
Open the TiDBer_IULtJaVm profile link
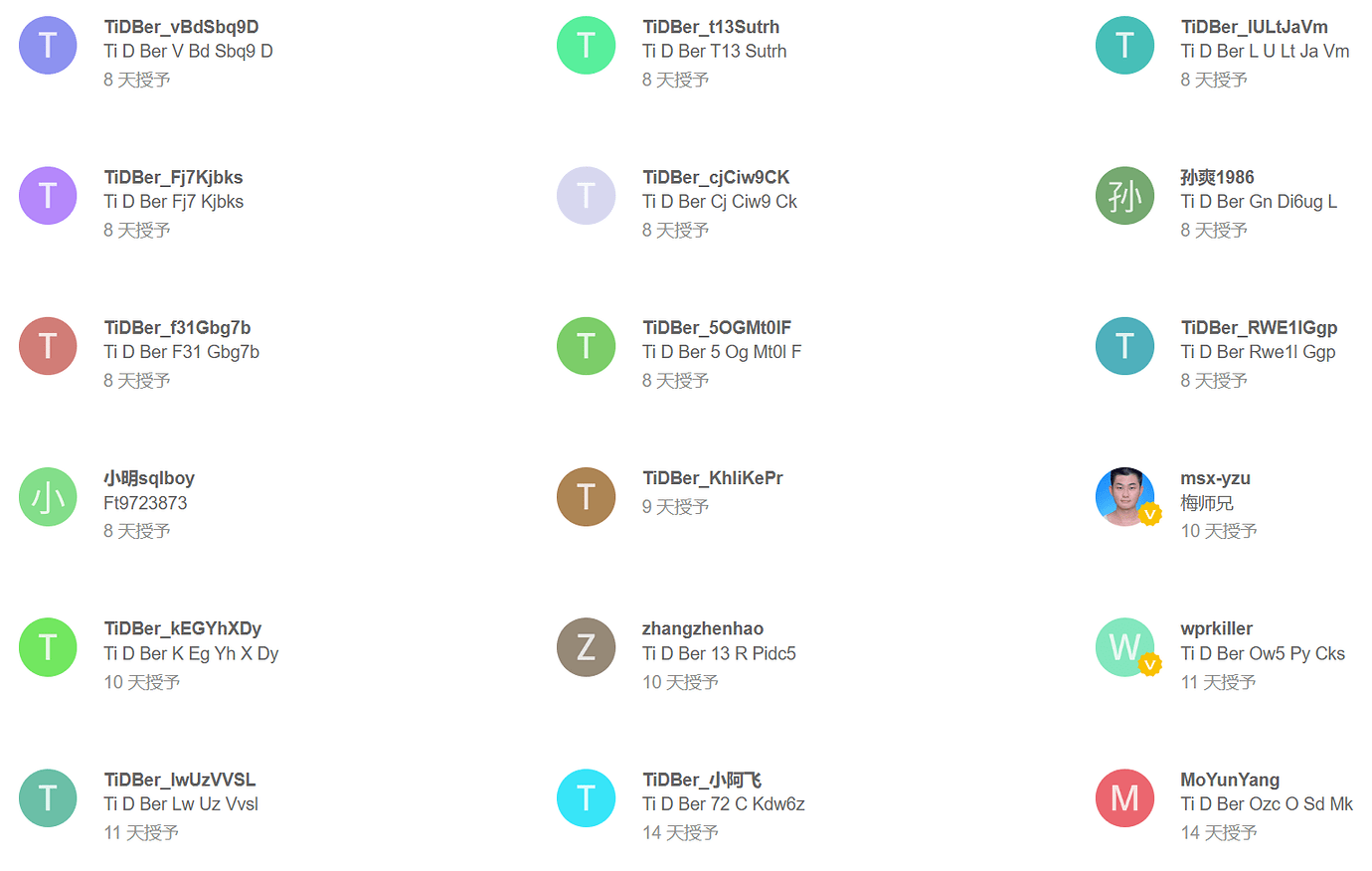[x=1254, y=27]
